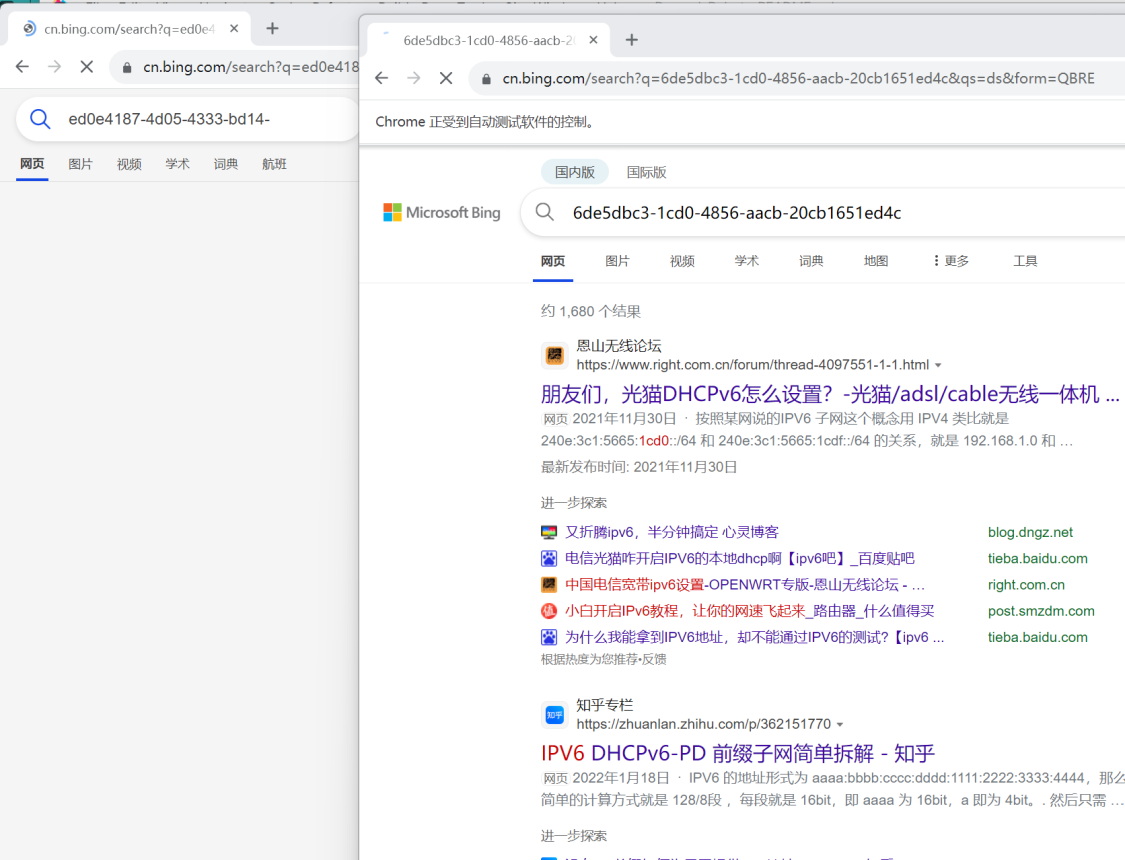Expand dropdown arrow after zhuanlan.zhihu.com URL
Screen dimensions: 1125x860
tap(839, 725)
